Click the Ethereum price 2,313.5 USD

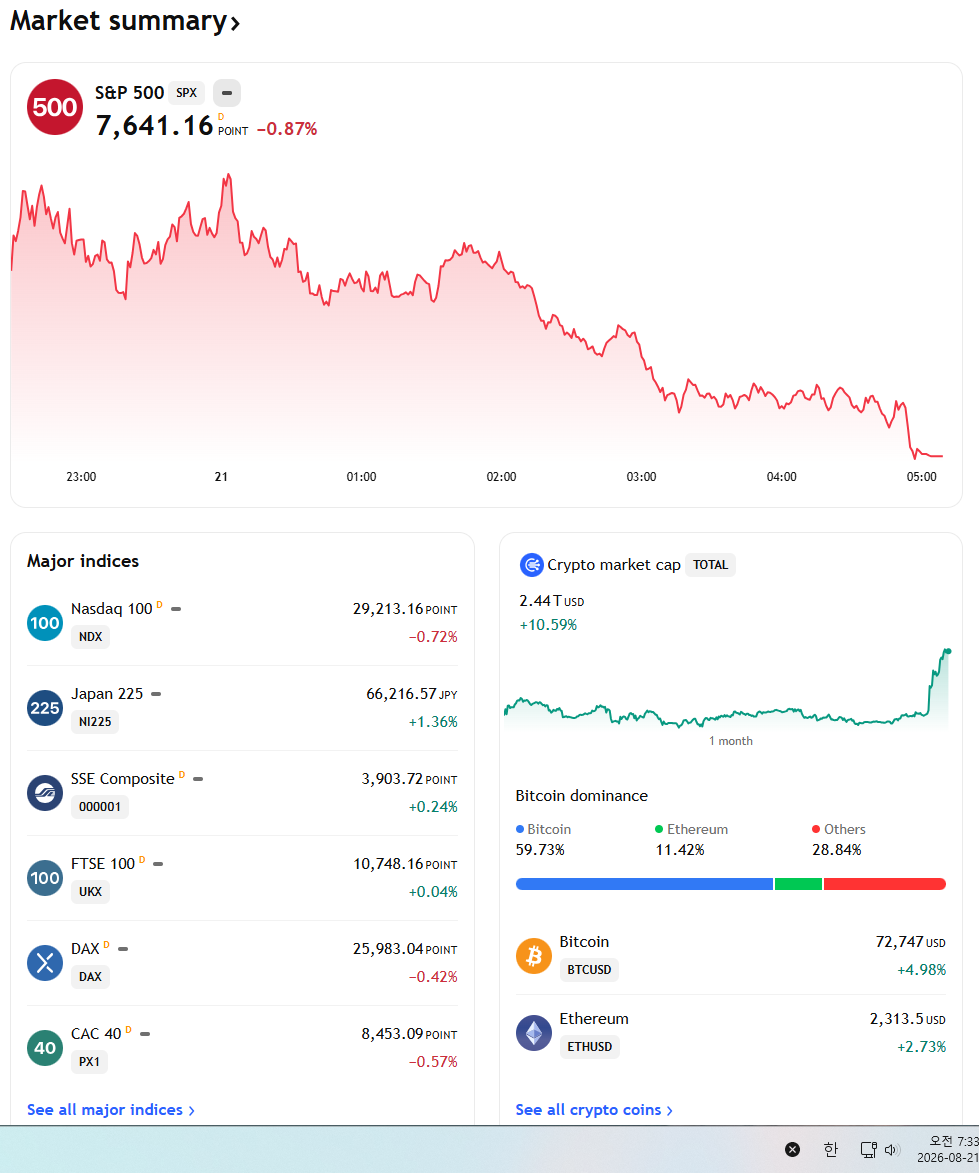tap(907, 1019)
